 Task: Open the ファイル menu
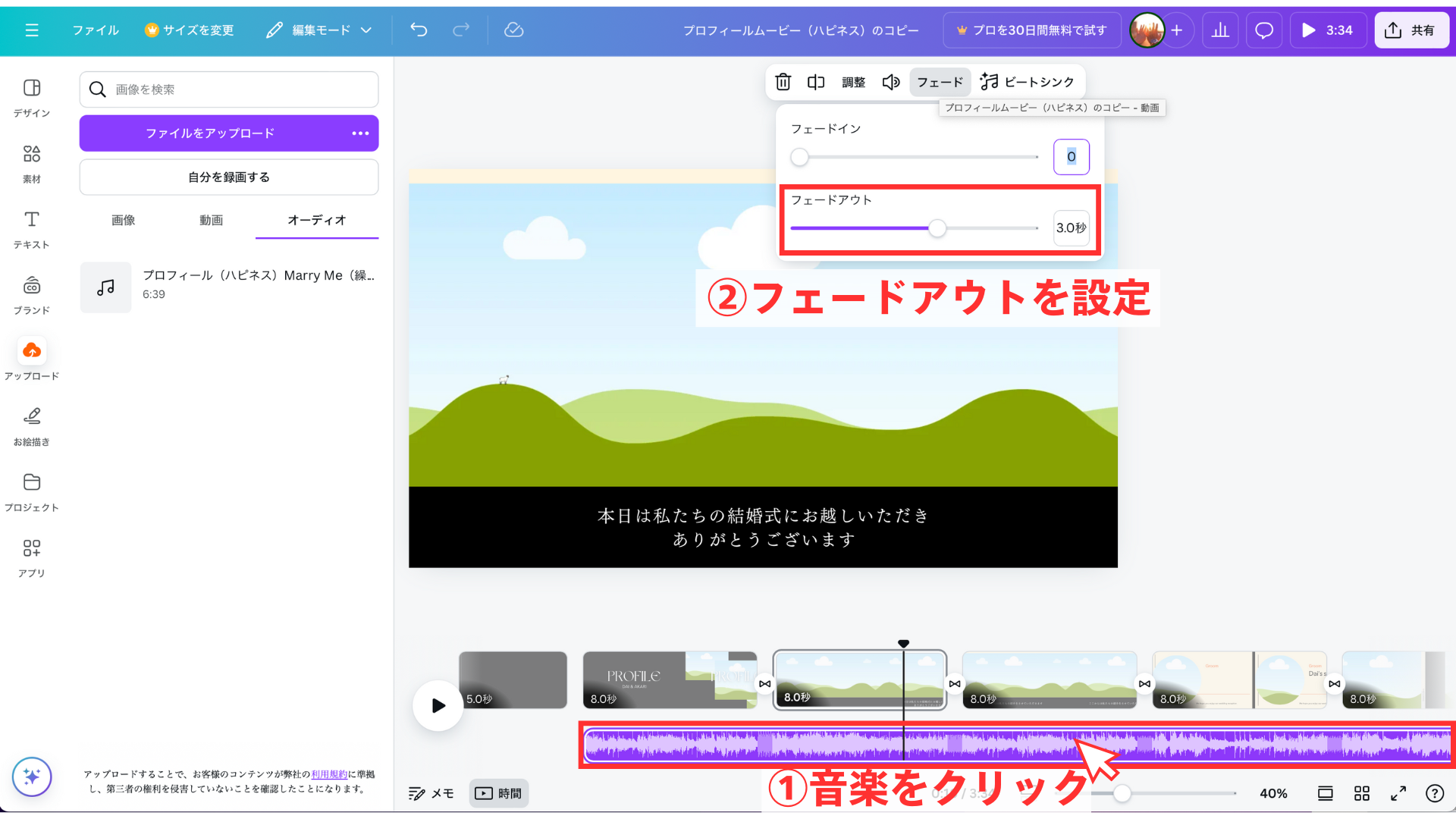pyautogui.click(x=96, y=30)
